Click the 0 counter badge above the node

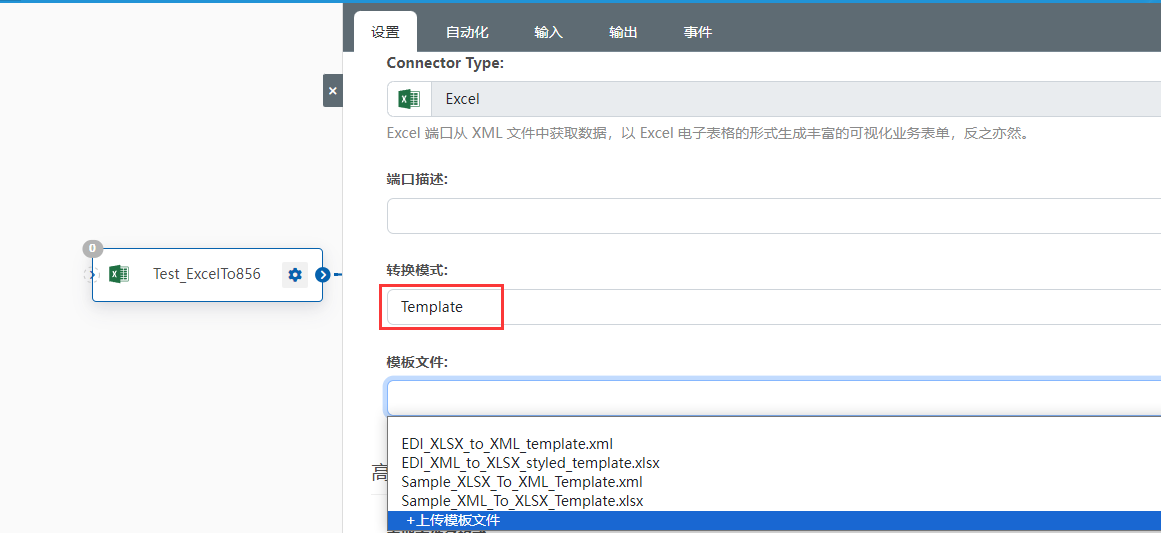pyautogui.click(x=92, y=248)
